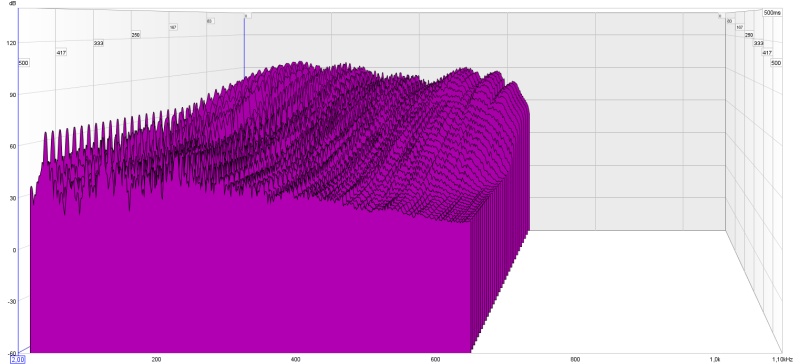
Task: Click the 333 time label on right wall
Action: tap(759, 43)
